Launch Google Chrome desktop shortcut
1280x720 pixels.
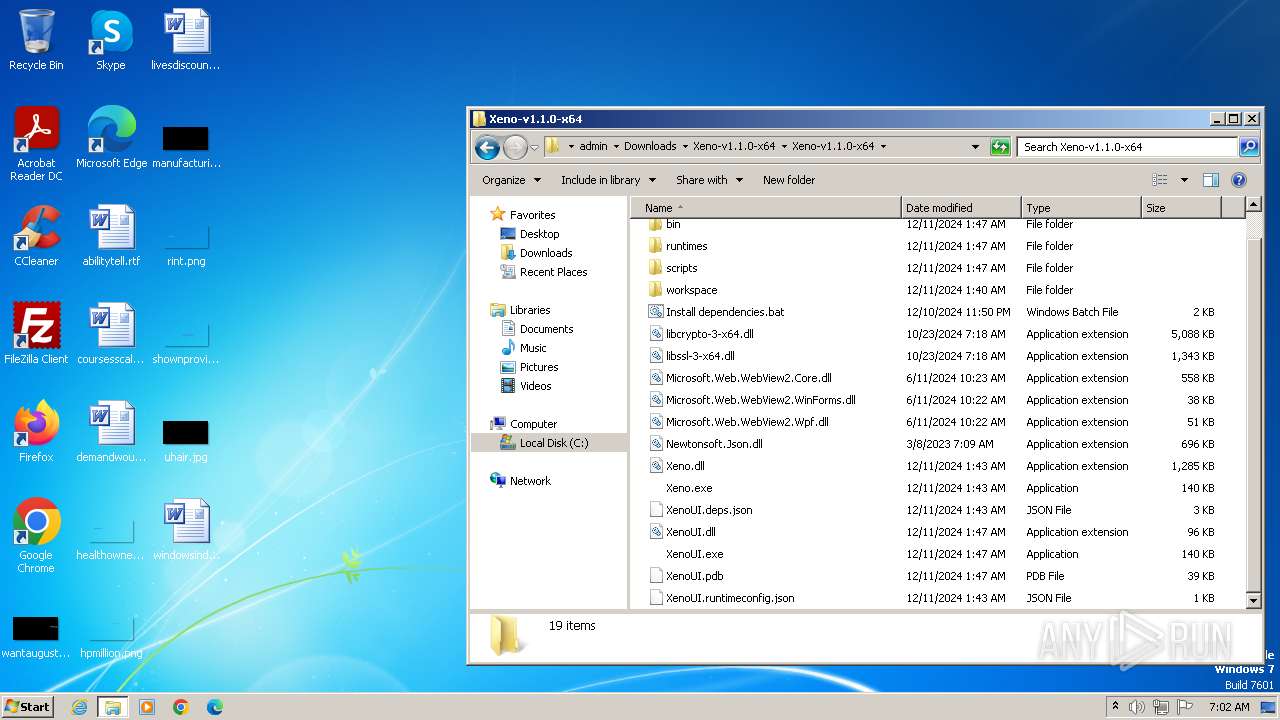(x=36, y=535)
